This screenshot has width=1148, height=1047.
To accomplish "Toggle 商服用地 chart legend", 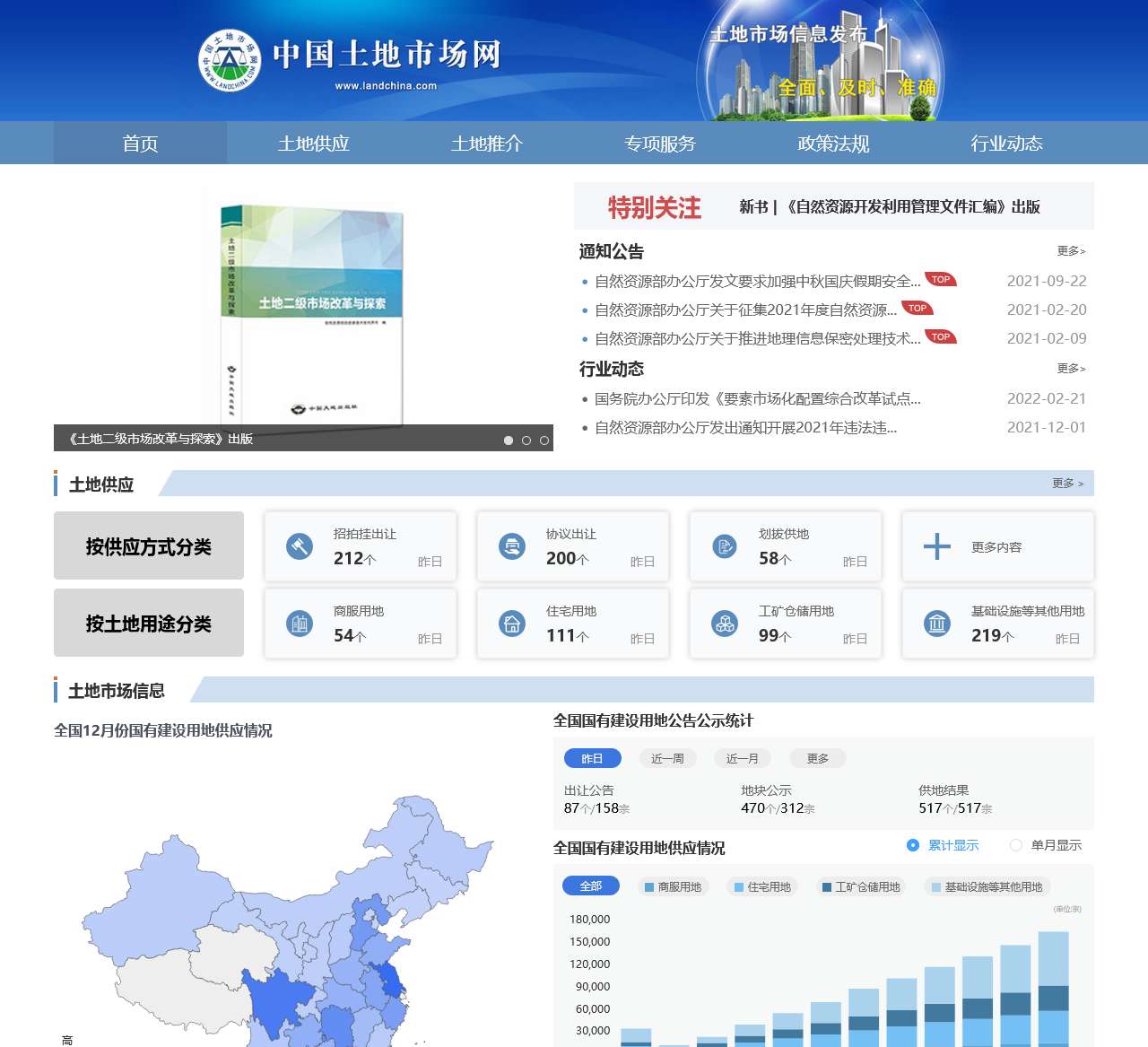I will [x=673, y=887].
